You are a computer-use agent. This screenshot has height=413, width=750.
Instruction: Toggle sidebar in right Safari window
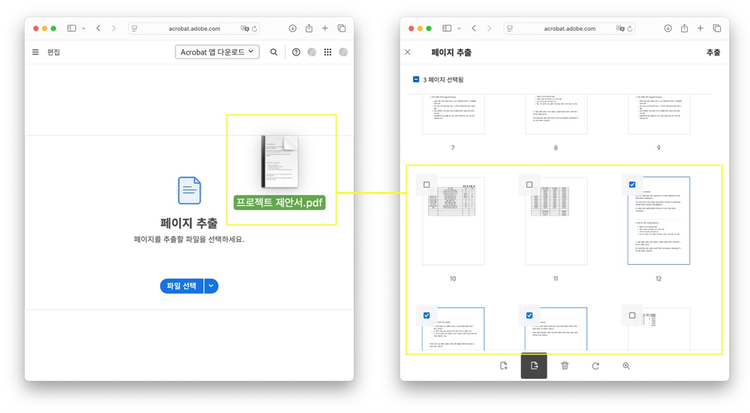coord(447,28)
